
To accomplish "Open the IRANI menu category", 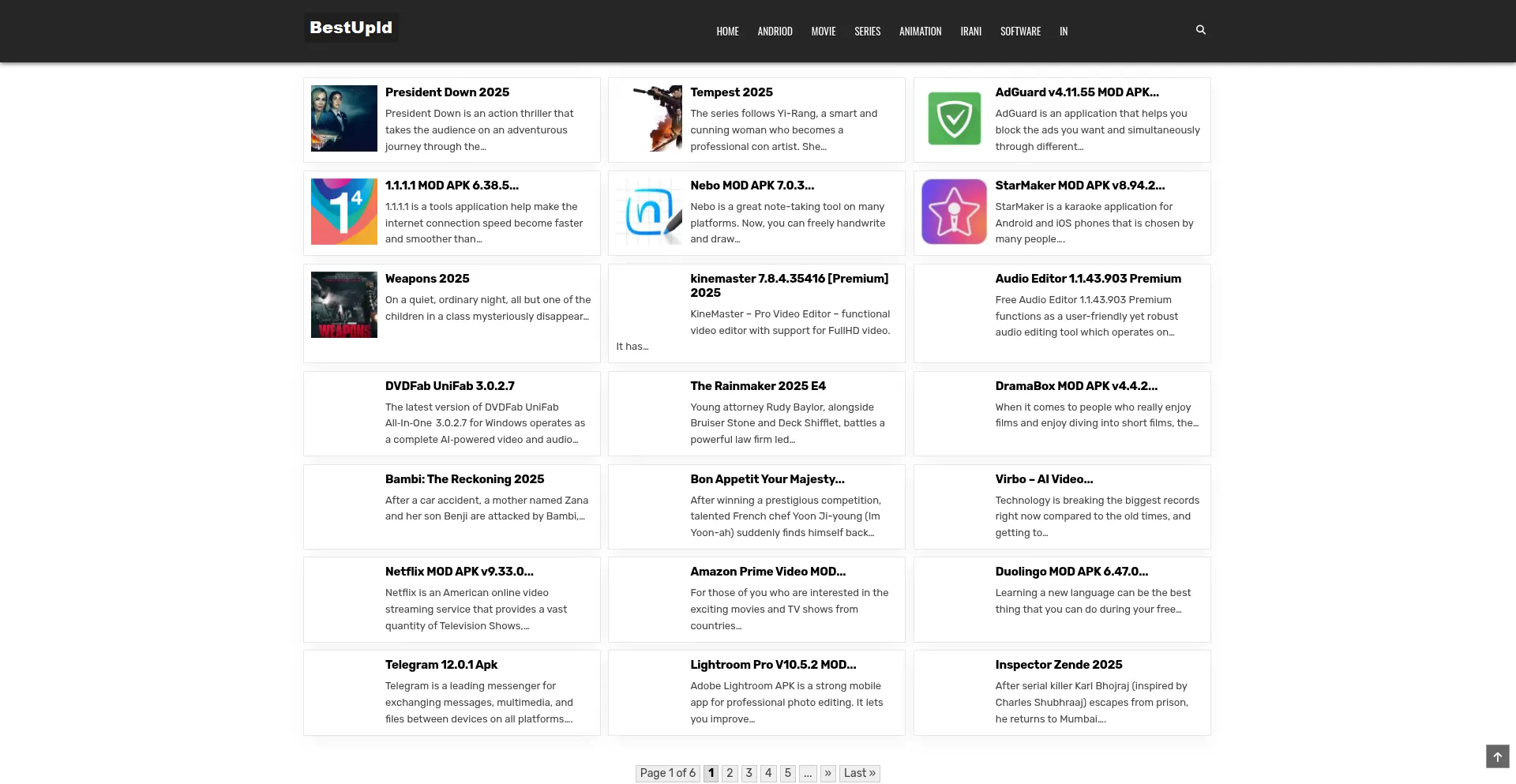I will click(970, 32).
